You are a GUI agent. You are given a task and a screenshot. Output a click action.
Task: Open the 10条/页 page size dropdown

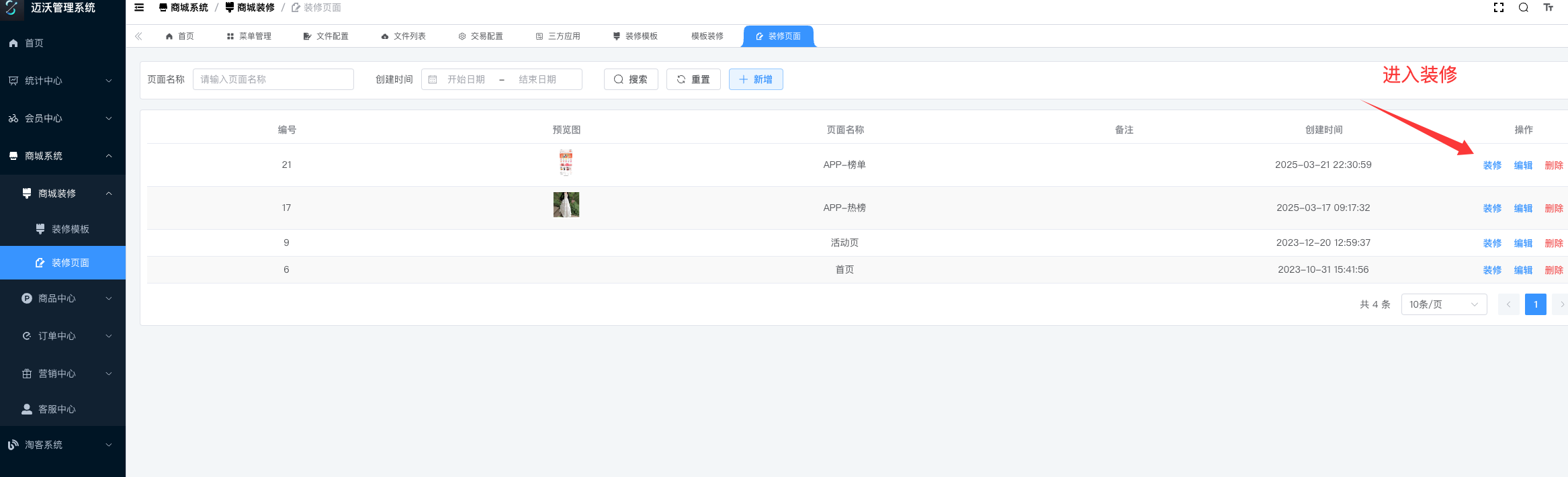tap(1444, 304)
